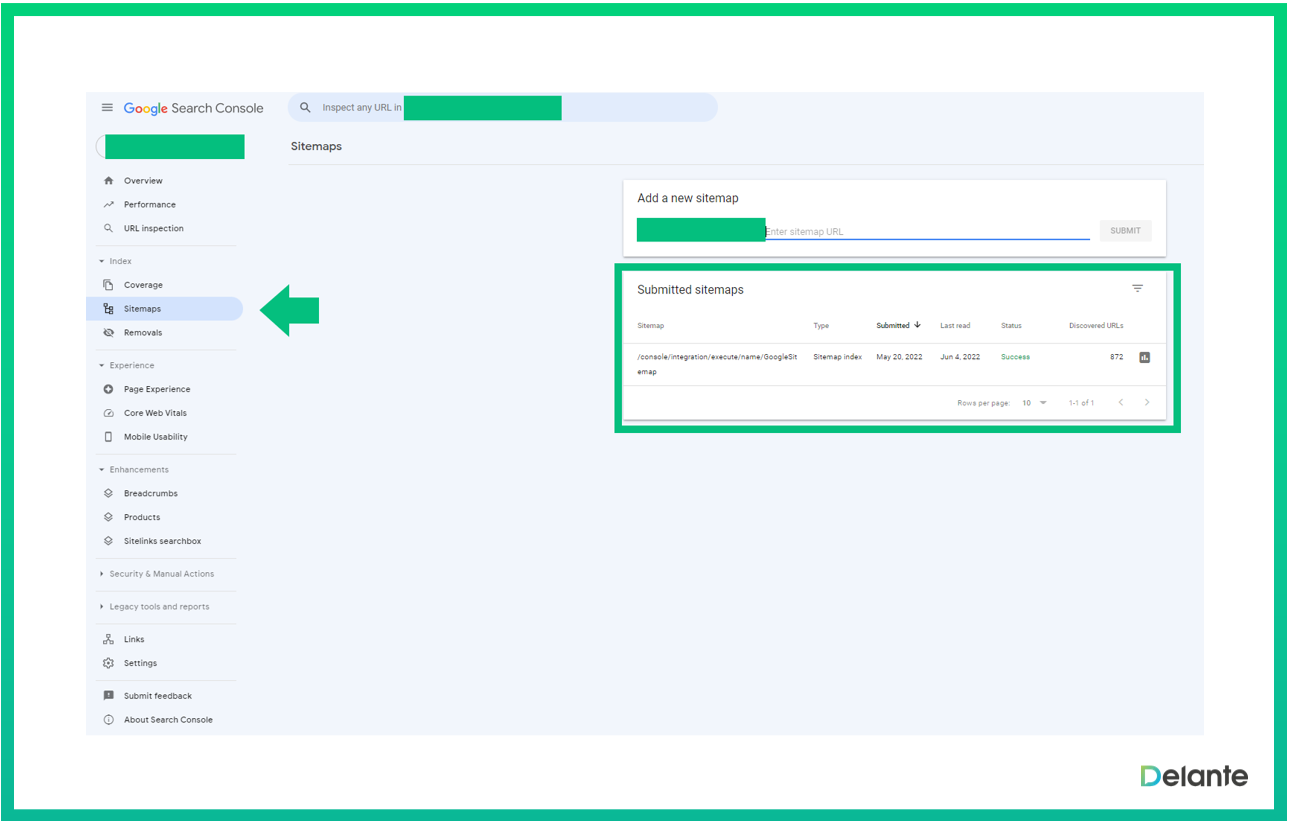Viewport: 1289px width, 821px height.
Task: Click the SUBMIT button
Action: tap(1125, 231)
